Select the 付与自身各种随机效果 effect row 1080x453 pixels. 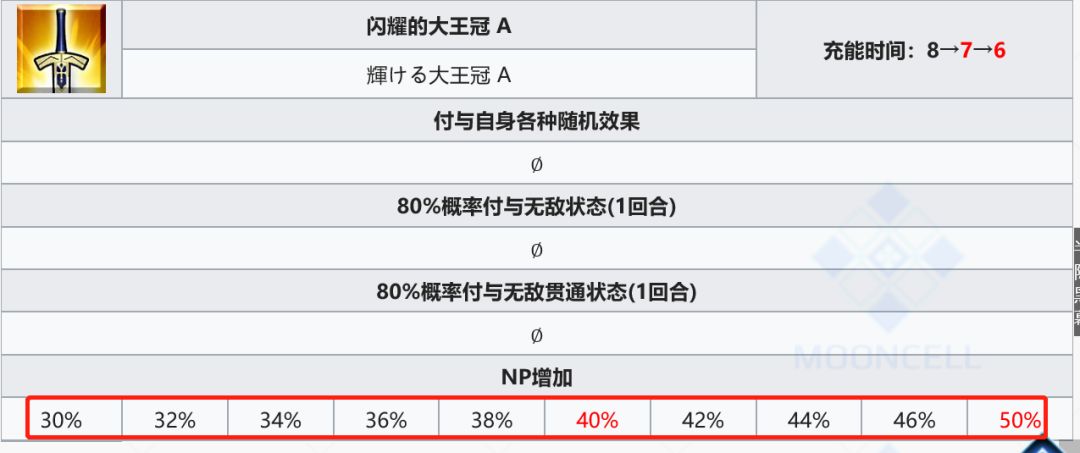536,122
